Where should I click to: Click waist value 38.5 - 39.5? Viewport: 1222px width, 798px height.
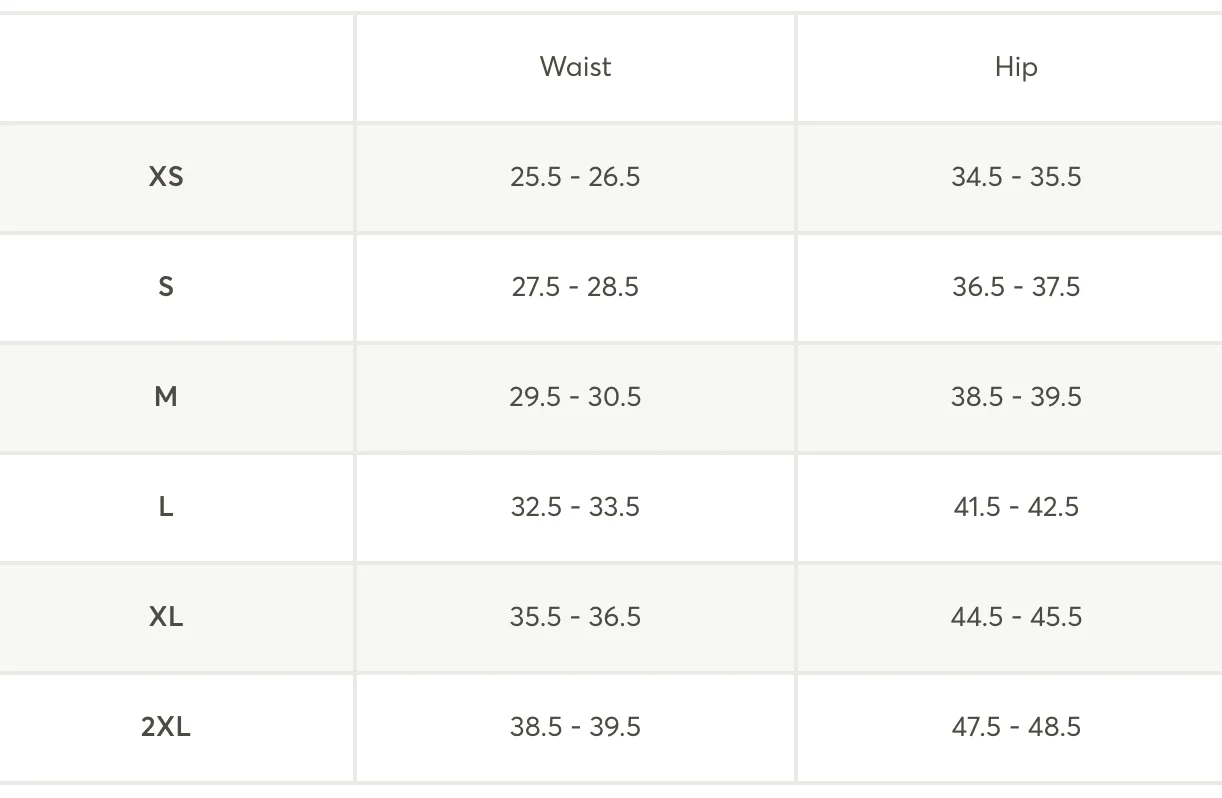[x=575, y=727]
